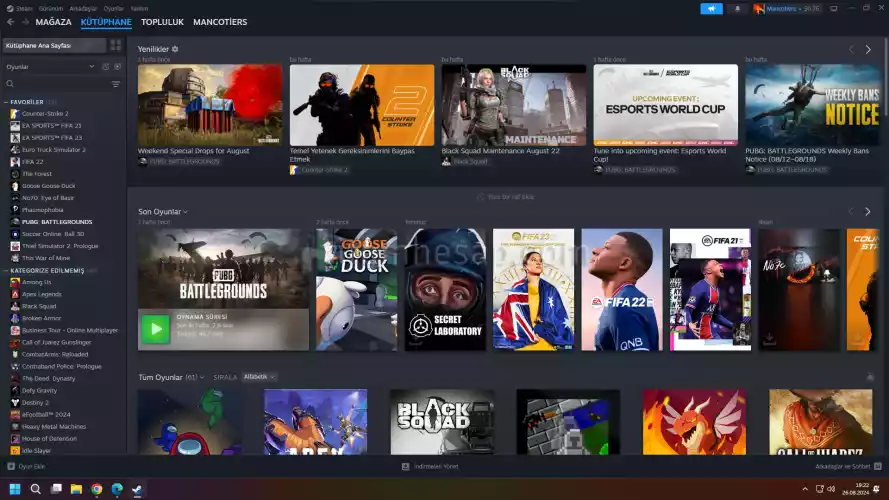The height and width of the screenshot is (500, 889).
Task: Click the sidebar filter options icon
Action: click(x=116, y=84)
